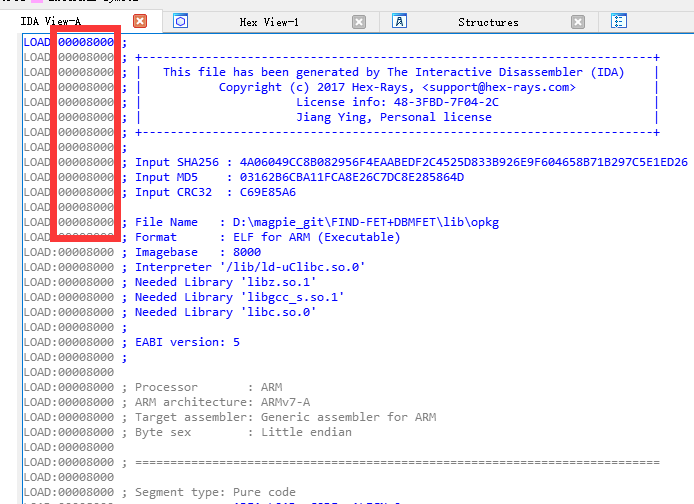Click the Needed Library 'libgcc_s.so.1' line
The height and width of the screenshot is (504, 694).
click(240, 297)
